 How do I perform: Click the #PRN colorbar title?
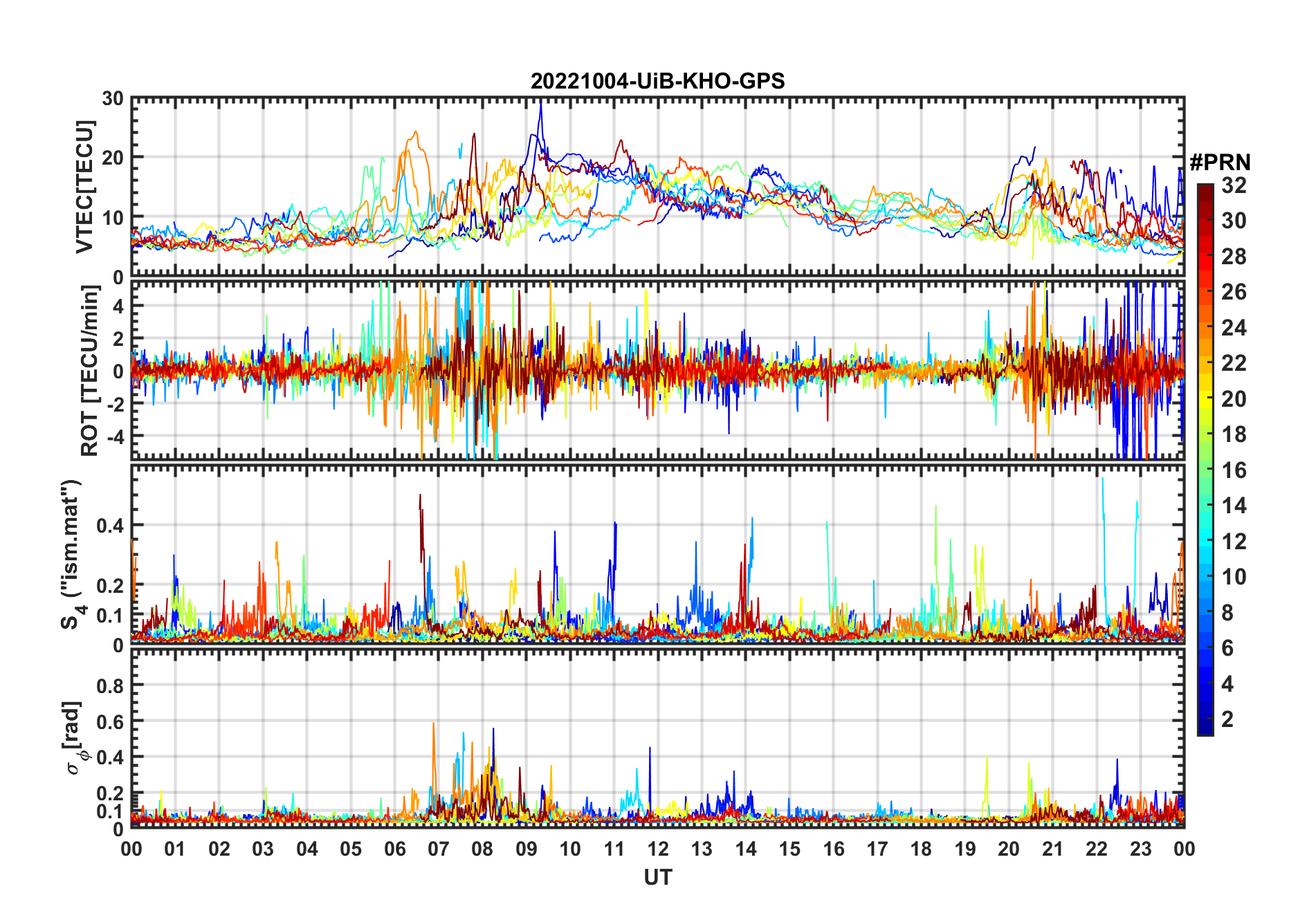pyautogui.click(x=1220, y=162)
